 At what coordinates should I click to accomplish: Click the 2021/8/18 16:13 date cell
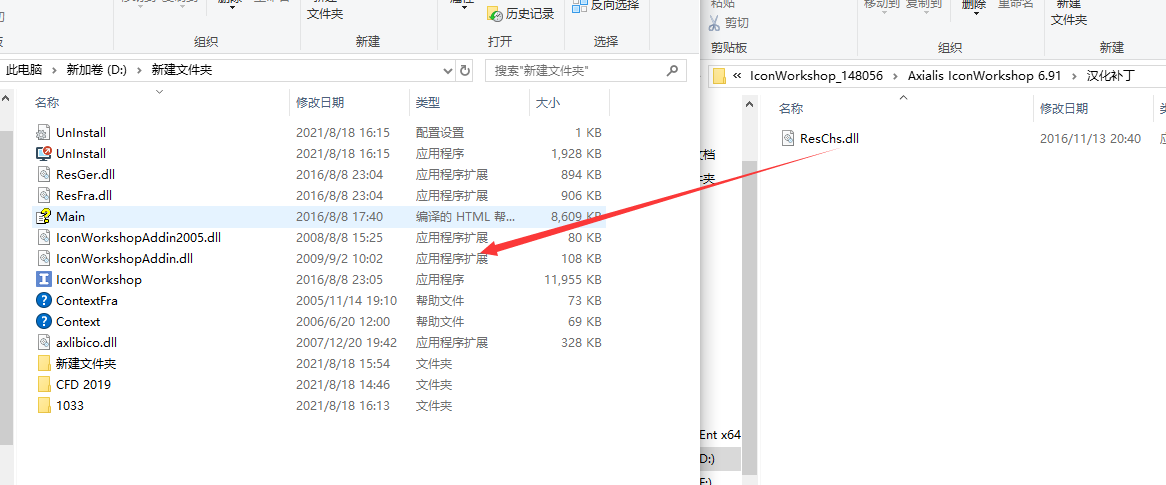click(x=343, y=406)
